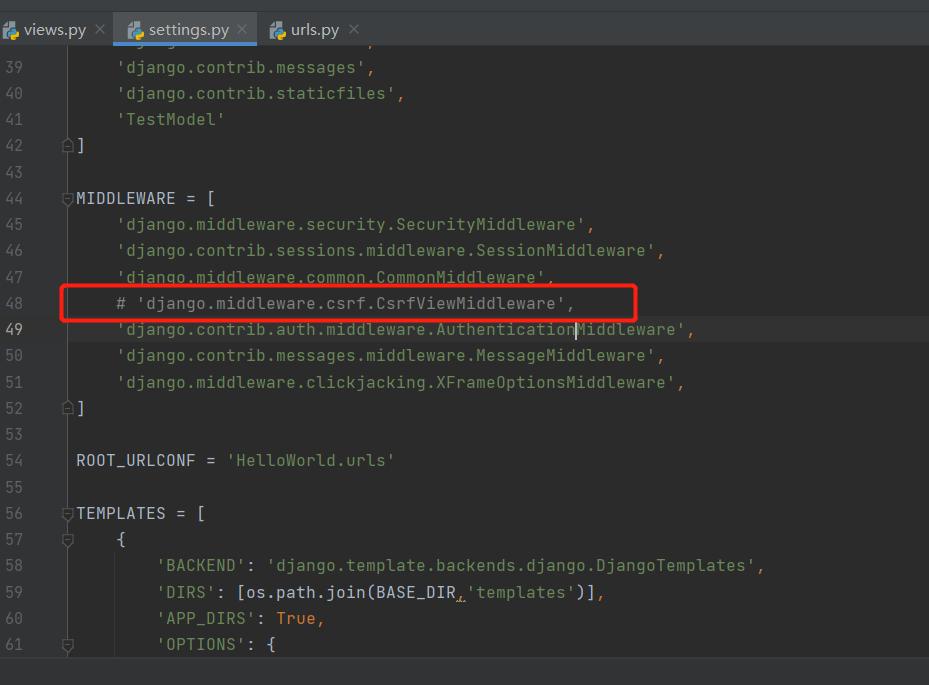This screenshot has height=685, width=929.
Task: Close the settings.py editor tab
Action: coord(244,29)
